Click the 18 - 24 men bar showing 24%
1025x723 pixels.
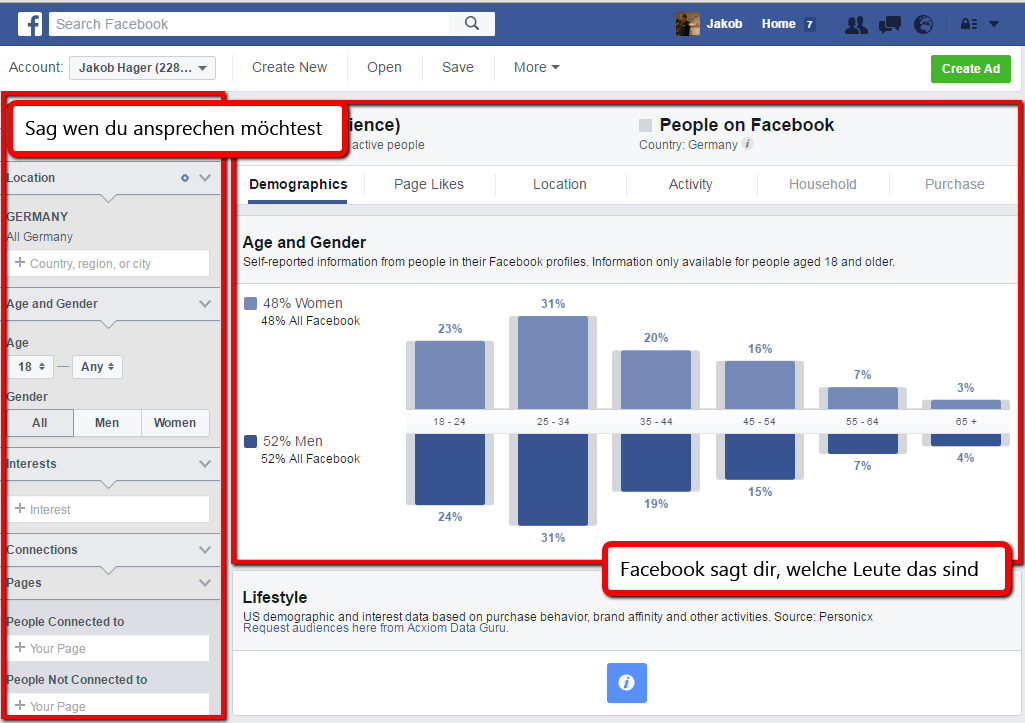point(450,469)
